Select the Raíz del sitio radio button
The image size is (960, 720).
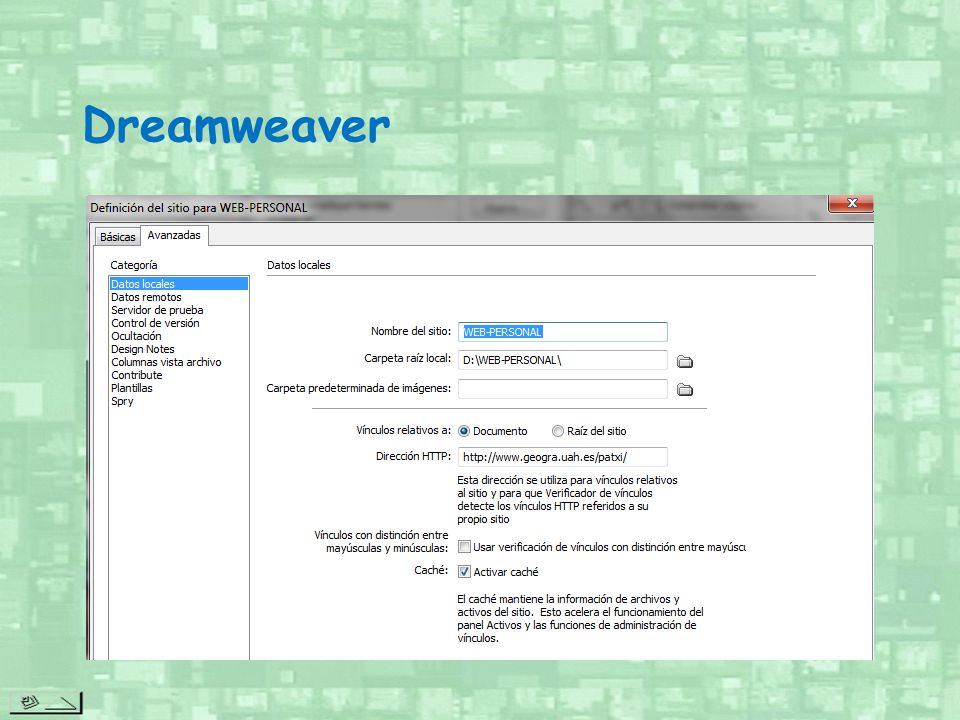tap(557, 431)
